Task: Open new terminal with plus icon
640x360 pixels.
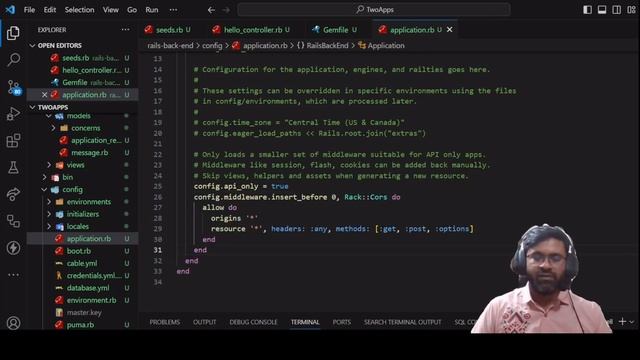Action: (x=622, y=322)
